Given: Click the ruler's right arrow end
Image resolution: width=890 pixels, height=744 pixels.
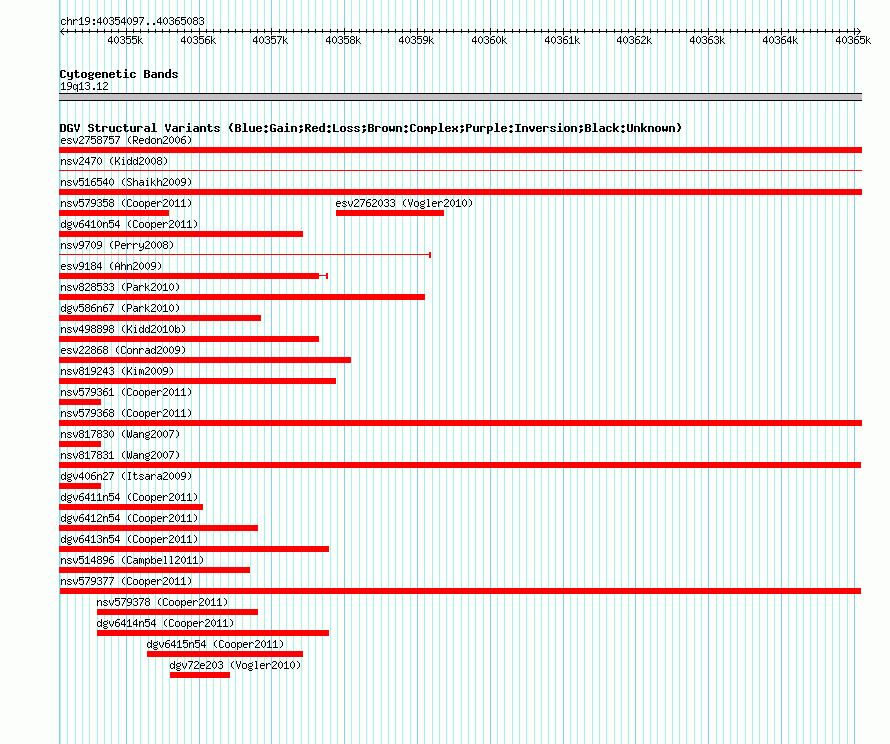Looking at the screenshot, I should tap(858, 31).
